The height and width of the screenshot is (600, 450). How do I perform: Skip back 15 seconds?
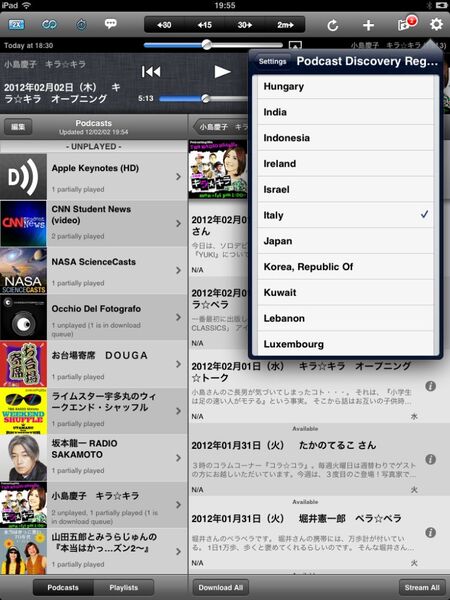click(x=205, y=25)
